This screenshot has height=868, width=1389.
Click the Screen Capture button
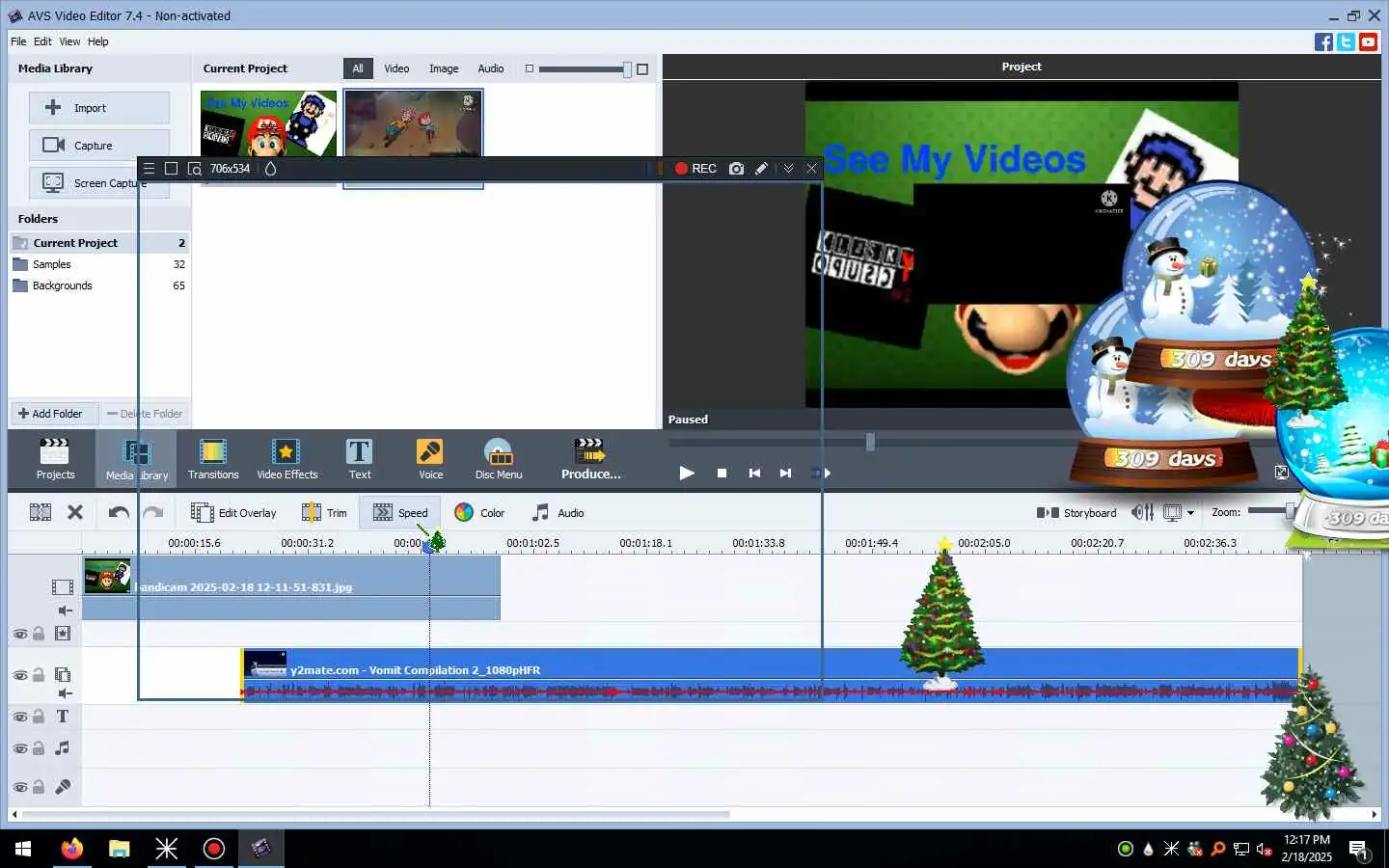tap(99, 183)
